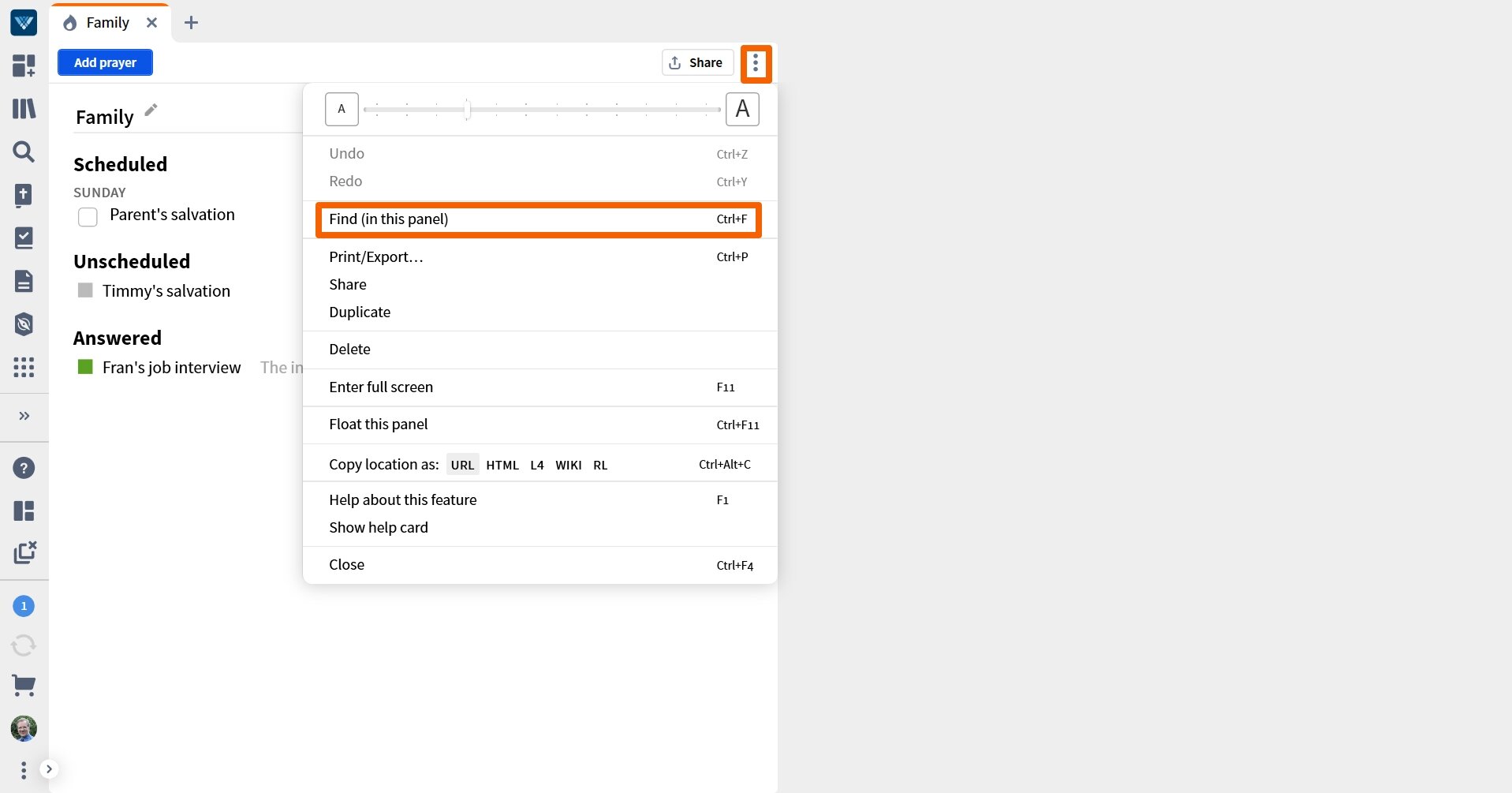
Task: Decrease text size with small A button
Action: pyautogui.click(x=342, y=109)
